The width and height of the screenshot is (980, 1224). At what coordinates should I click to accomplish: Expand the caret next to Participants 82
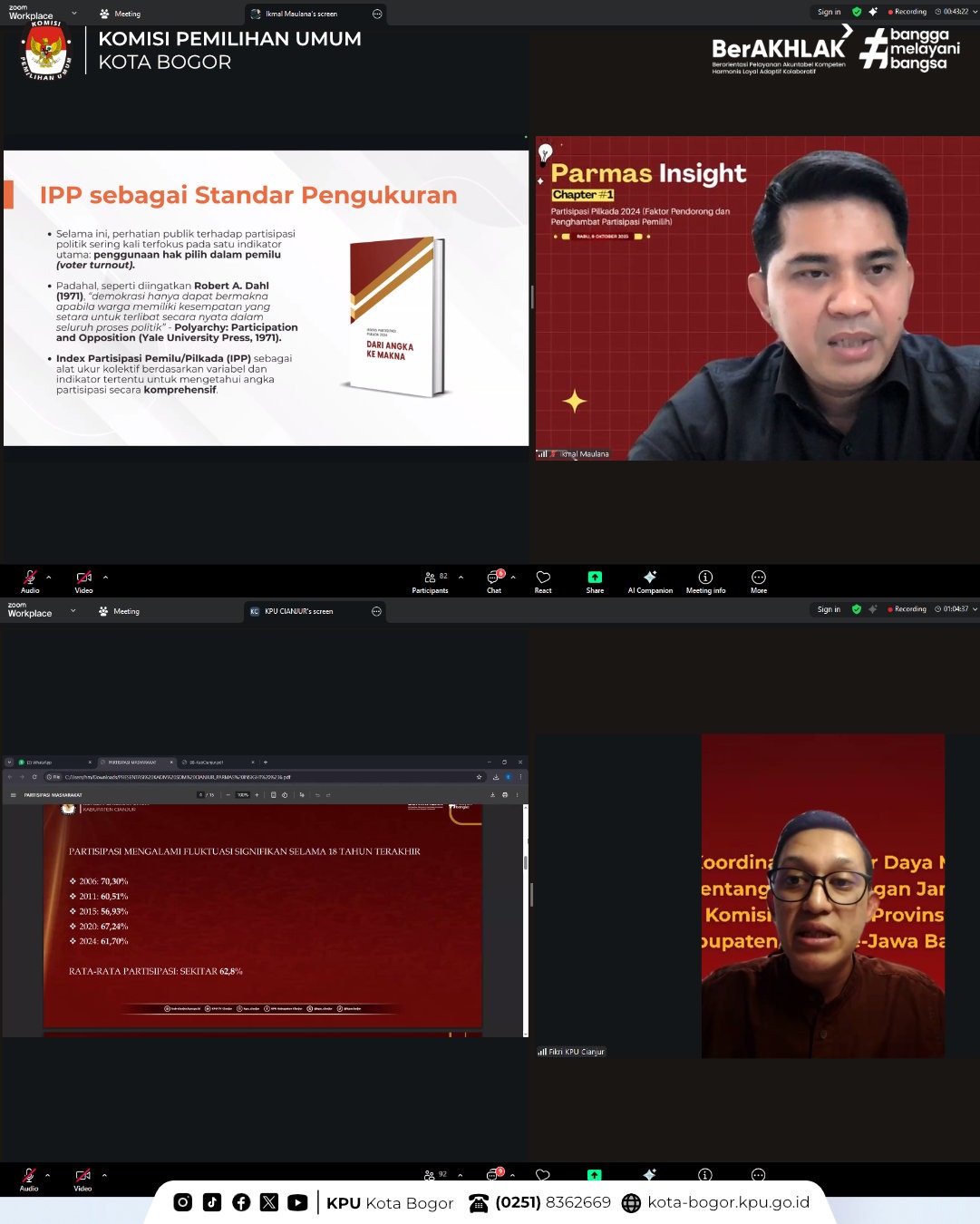pos(461,577)
